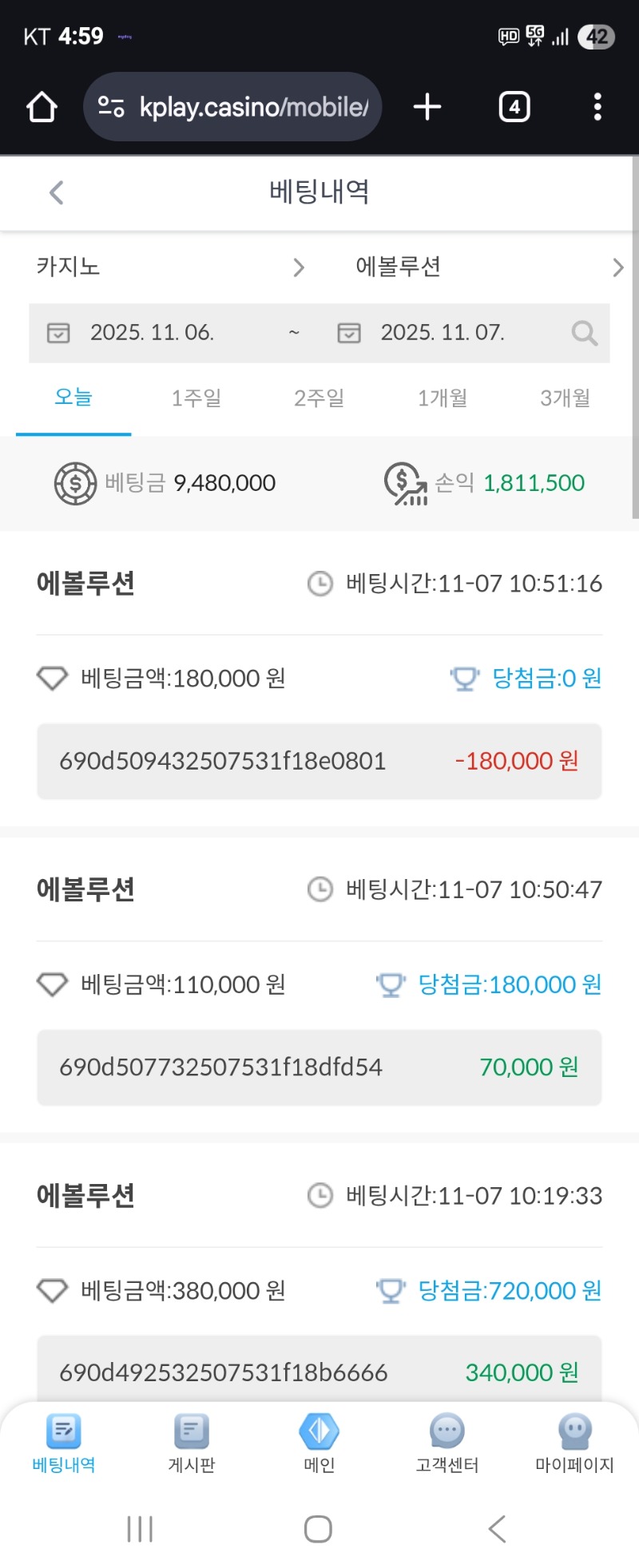Tap the kplay.casino address bar

click(x=240, y=107)
